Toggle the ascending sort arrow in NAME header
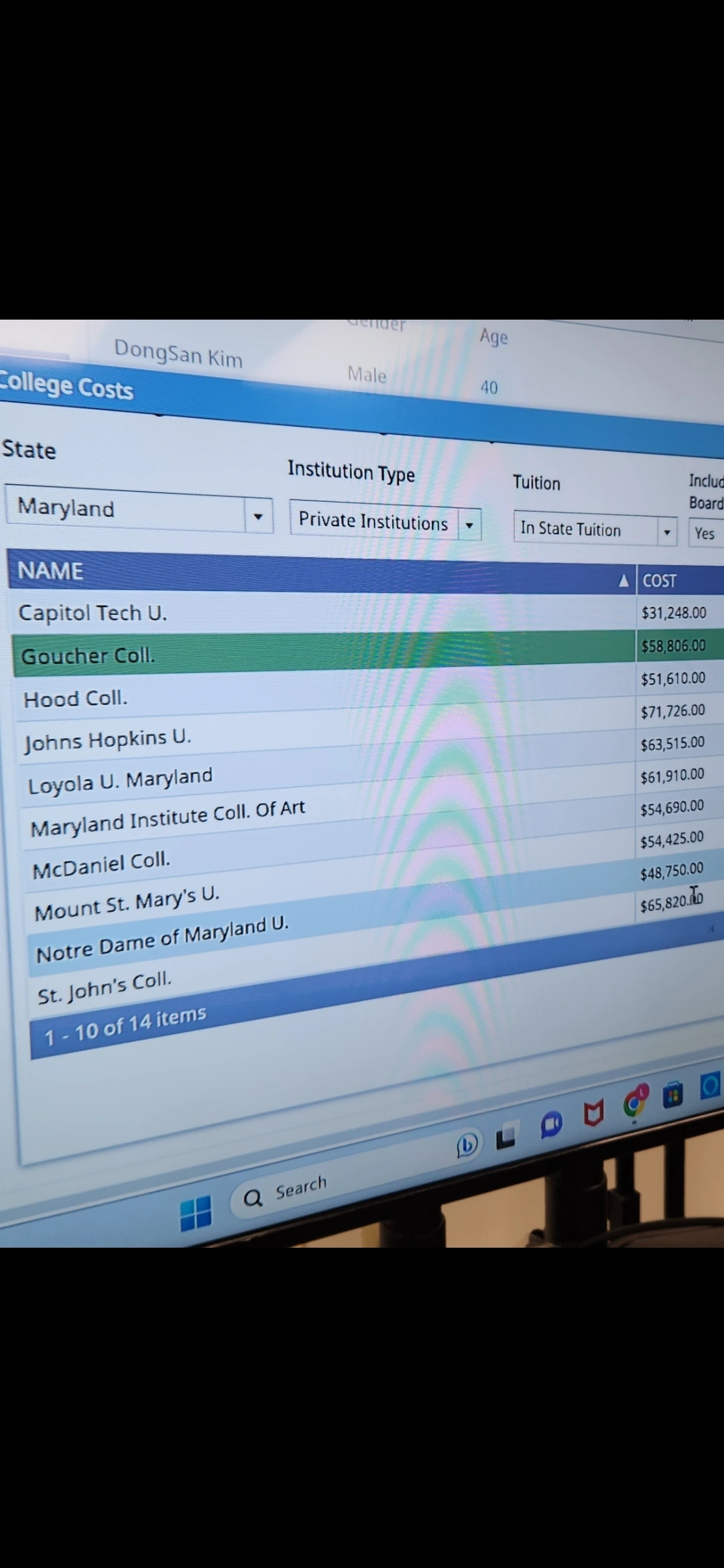724x1568 pixels. tap(623, 580)
